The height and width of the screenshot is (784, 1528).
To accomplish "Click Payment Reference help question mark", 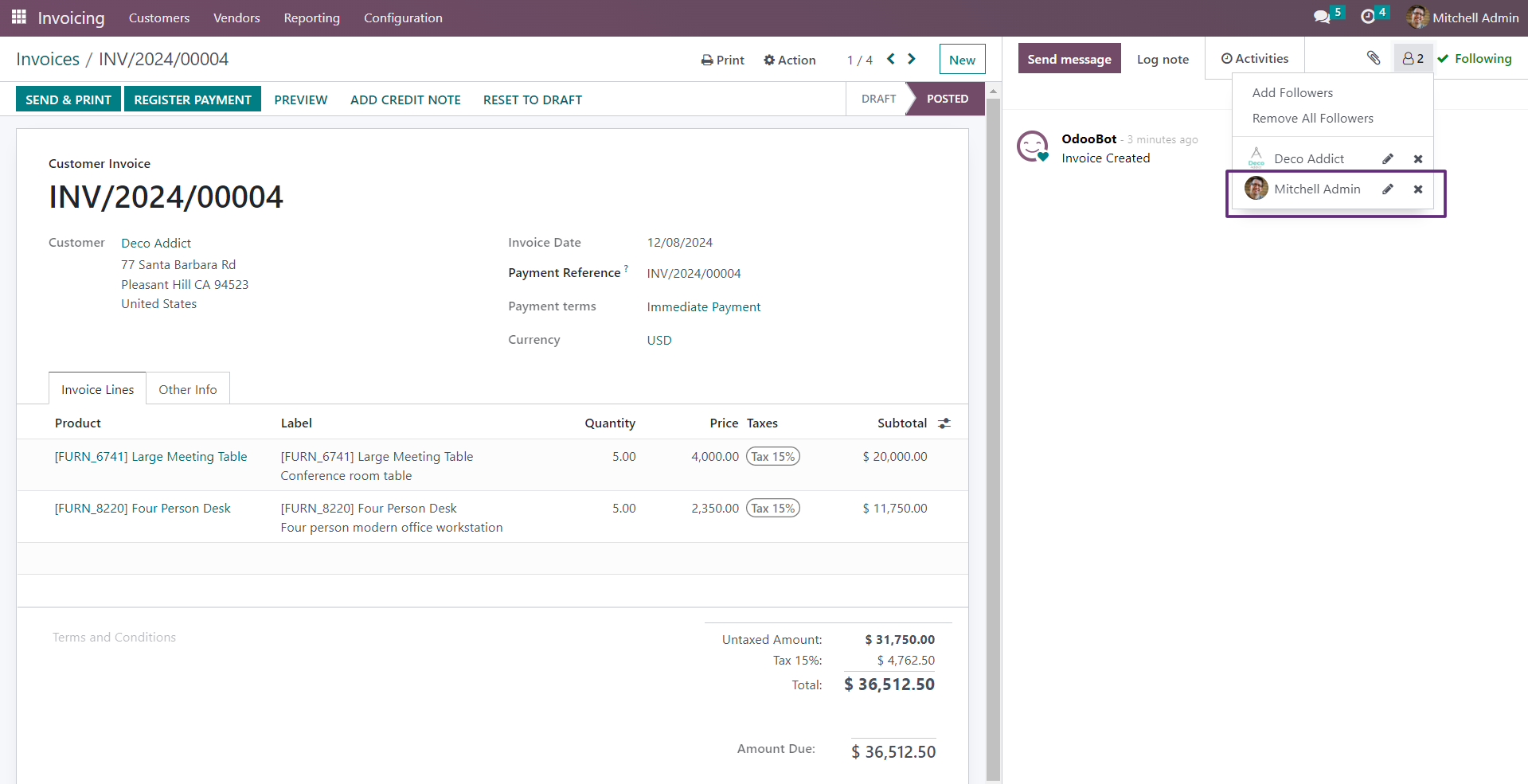I will (626, 268).
